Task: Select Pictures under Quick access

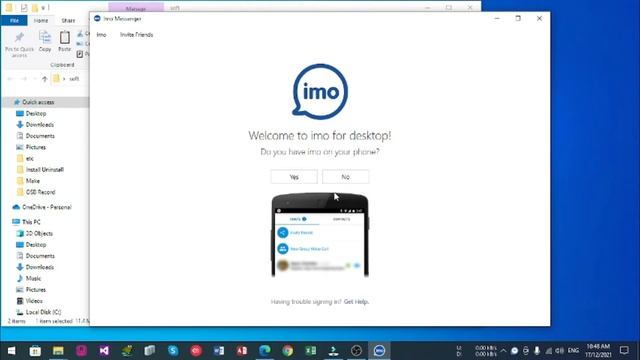Action: [x=36, y=147]
